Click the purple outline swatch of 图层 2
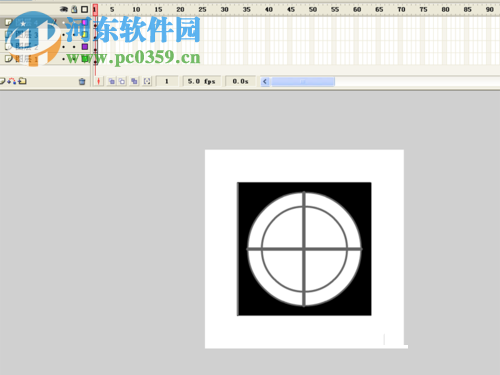500x375 pixels. pos(85,47)
